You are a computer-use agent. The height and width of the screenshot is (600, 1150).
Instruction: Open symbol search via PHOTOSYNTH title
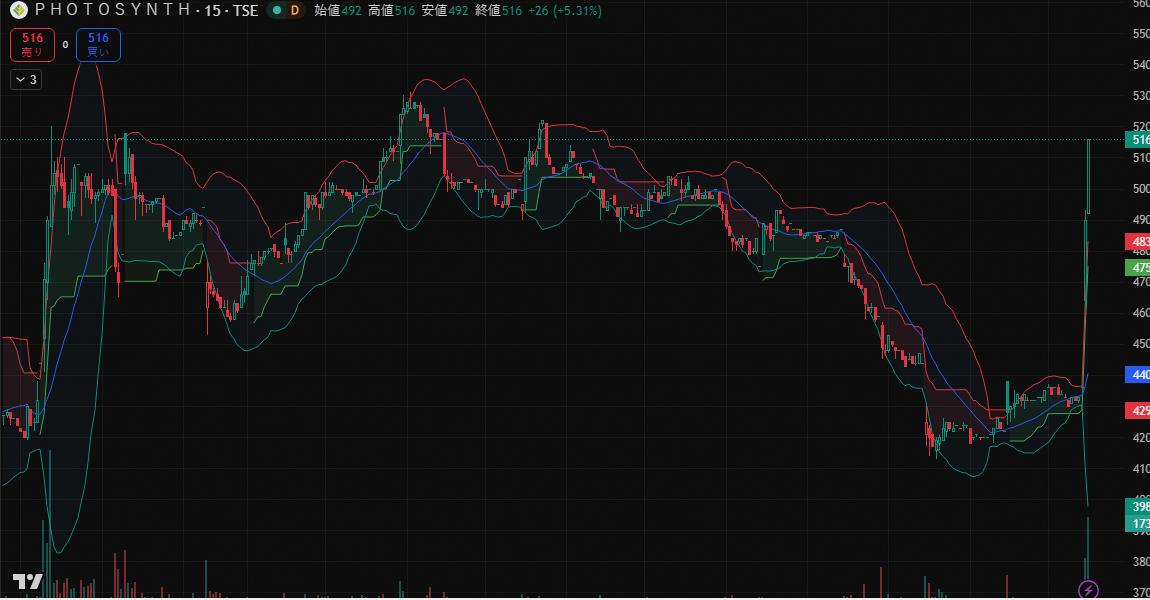point(113,10)
